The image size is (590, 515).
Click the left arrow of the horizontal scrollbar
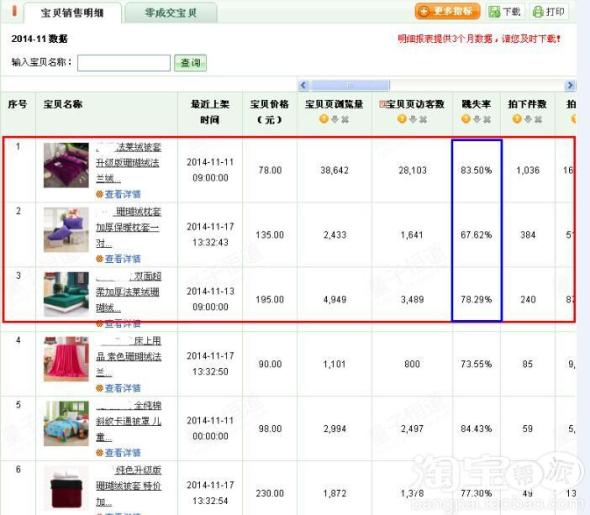[x=304, y=85]
